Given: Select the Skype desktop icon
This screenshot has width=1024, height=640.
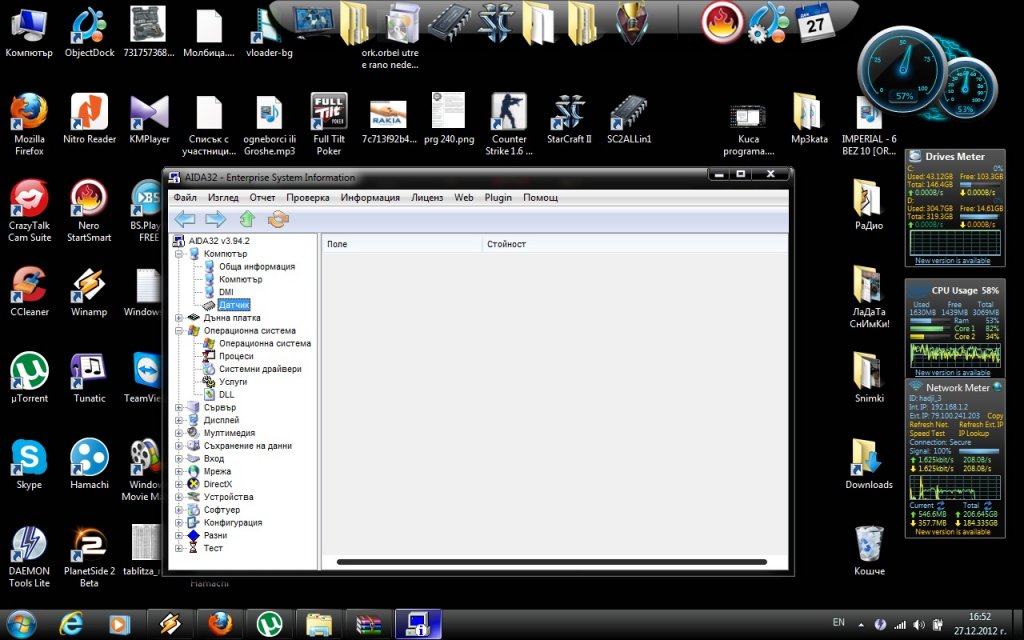Looking at the screenshot, I should point(29,464).
